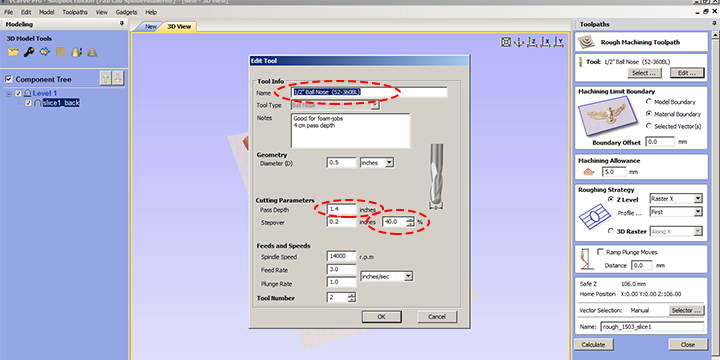Screen dimensions: 720x360
Task: Click the yellow arrow icon in 3D Model Tools
Action: [x=45, y=52]
